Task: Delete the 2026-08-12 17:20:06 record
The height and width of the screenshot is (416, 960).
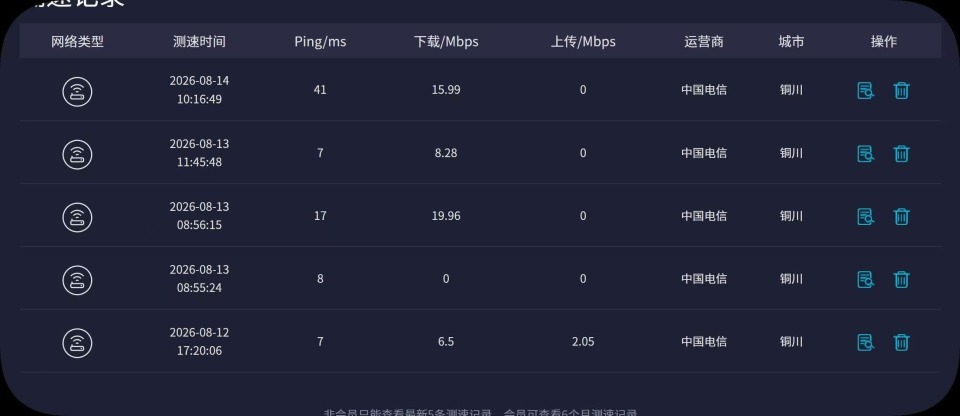Action: (x=901, y=342)
